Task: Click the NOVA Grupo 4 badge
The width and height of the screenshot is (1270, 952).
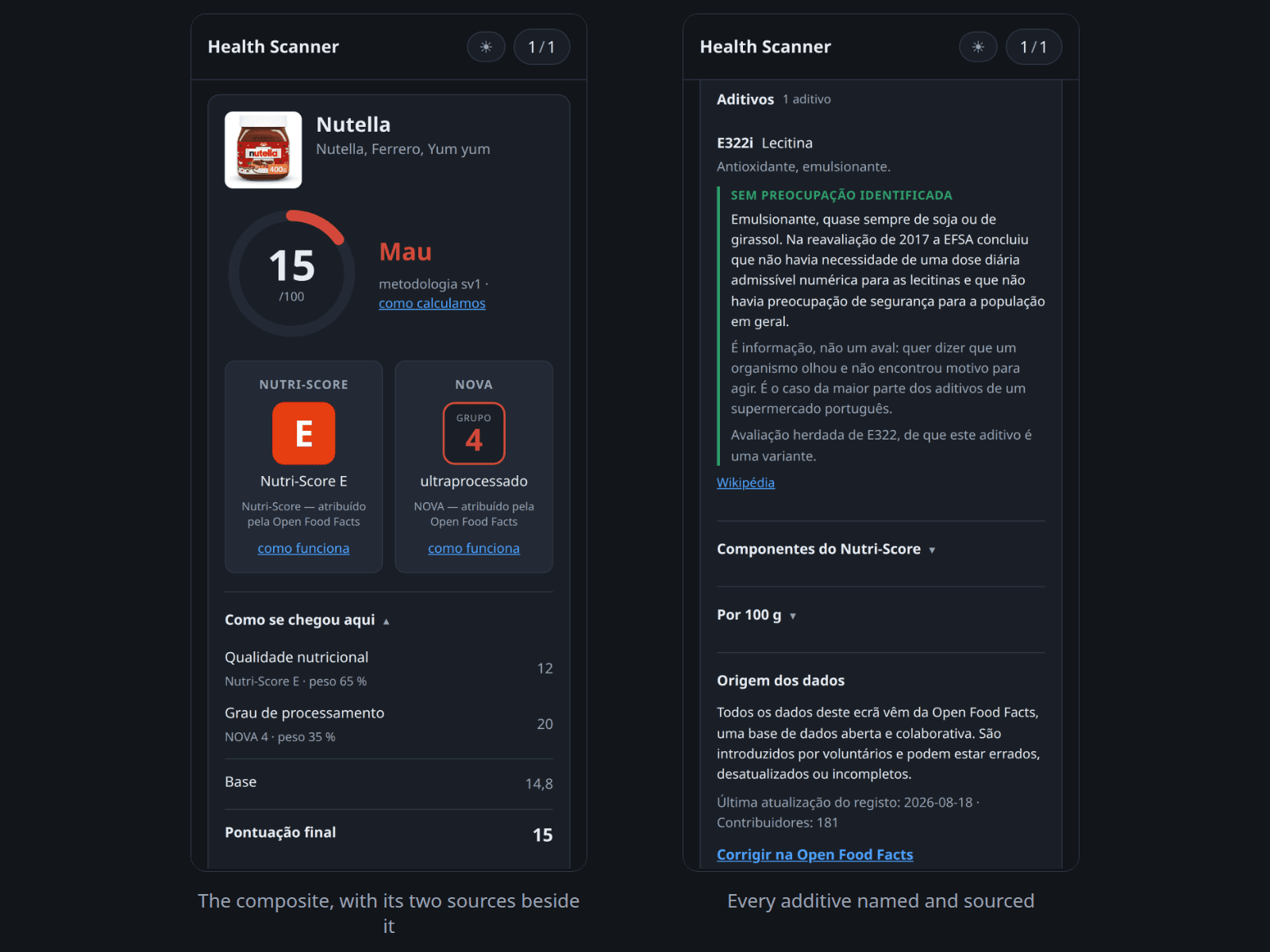Action: click(474, 433)
